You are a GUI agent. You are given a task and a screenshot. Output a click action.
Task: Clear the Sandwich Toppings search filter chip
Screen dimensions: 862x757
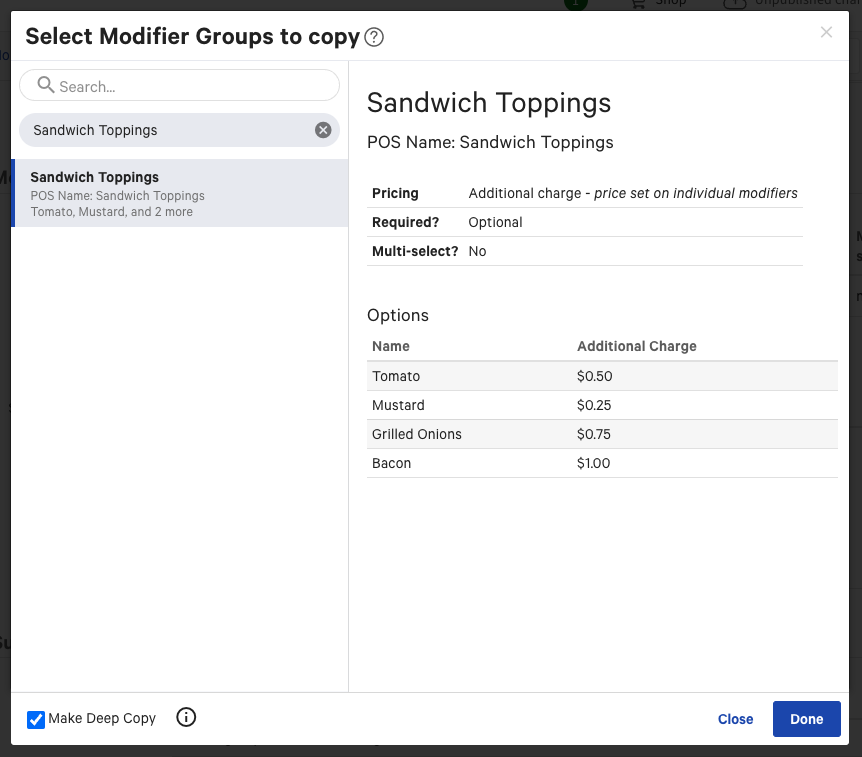point(322,130)
